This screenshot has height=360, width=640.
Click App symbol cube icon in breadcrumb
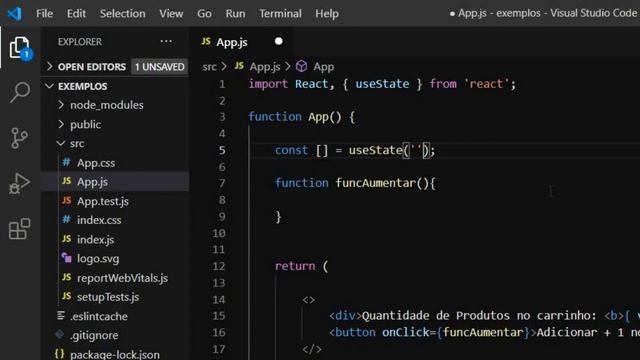301,66
